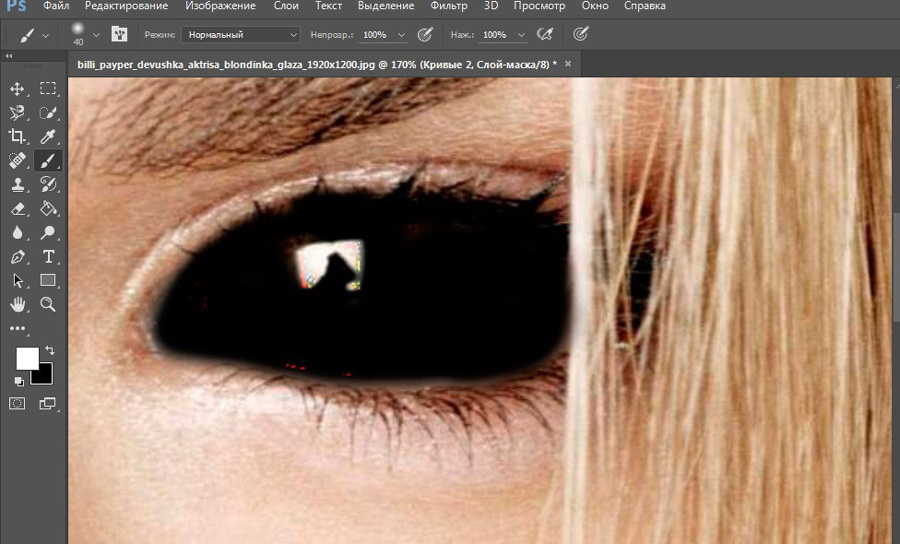
Task: Collapse the toolbox with double-arrow
Action: (9, 56)
